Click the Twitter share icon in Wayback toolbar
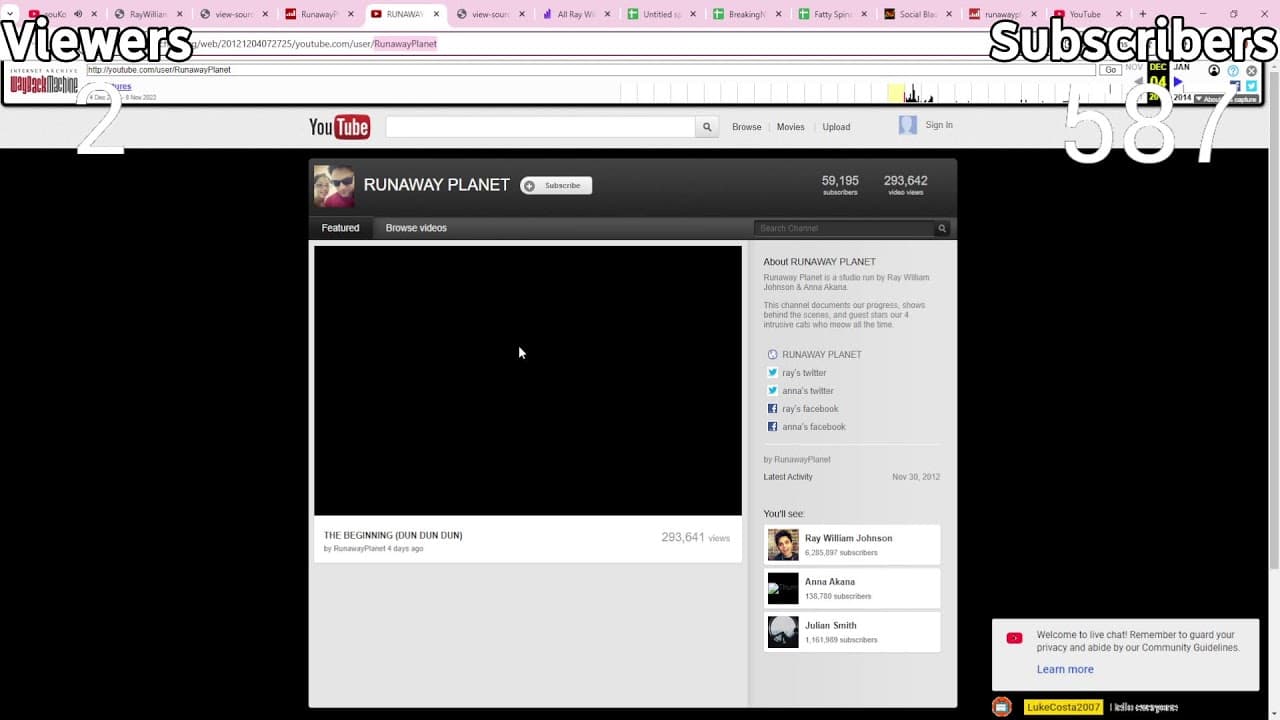This screenshot has height=720, width=1280. click(x=1251, y=86)
